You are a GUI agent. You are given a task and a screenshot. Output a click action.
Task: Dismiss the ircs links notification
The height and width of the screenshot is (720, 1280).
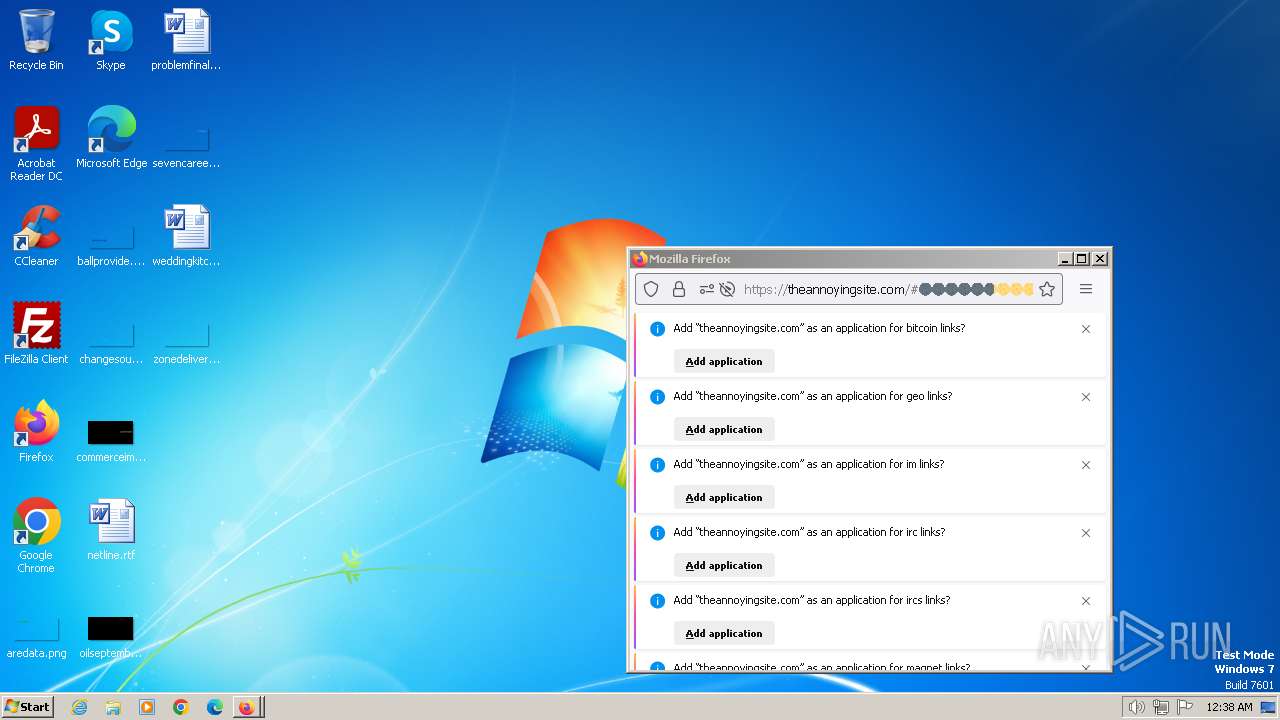[1086, 601]
